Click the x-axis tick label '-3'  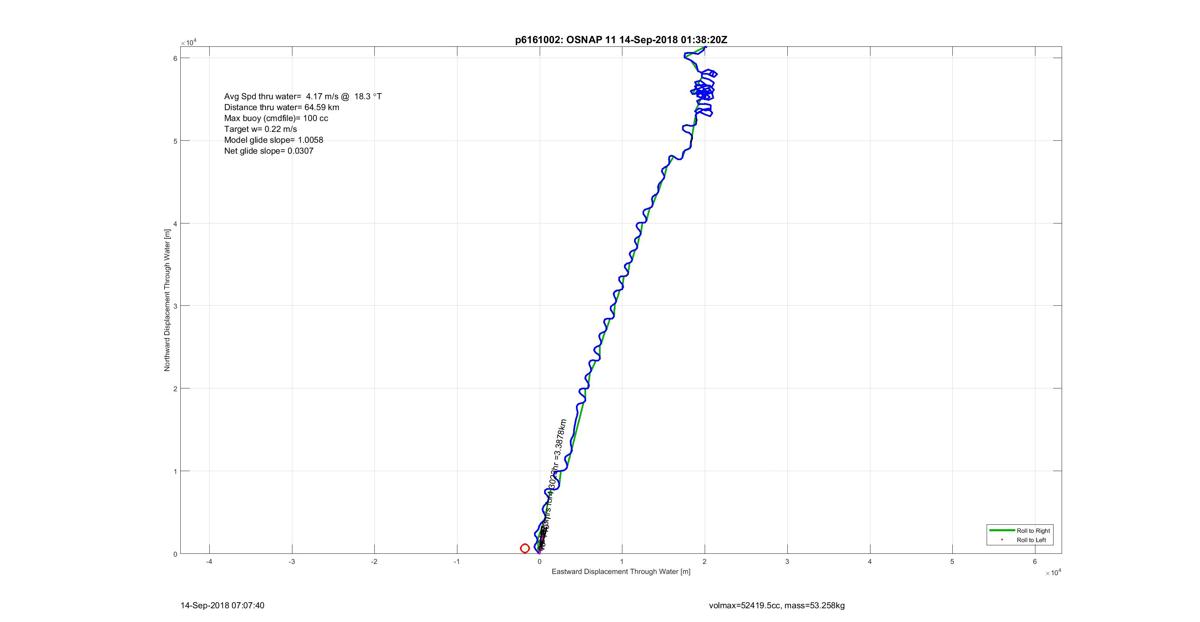coord(292,562)
